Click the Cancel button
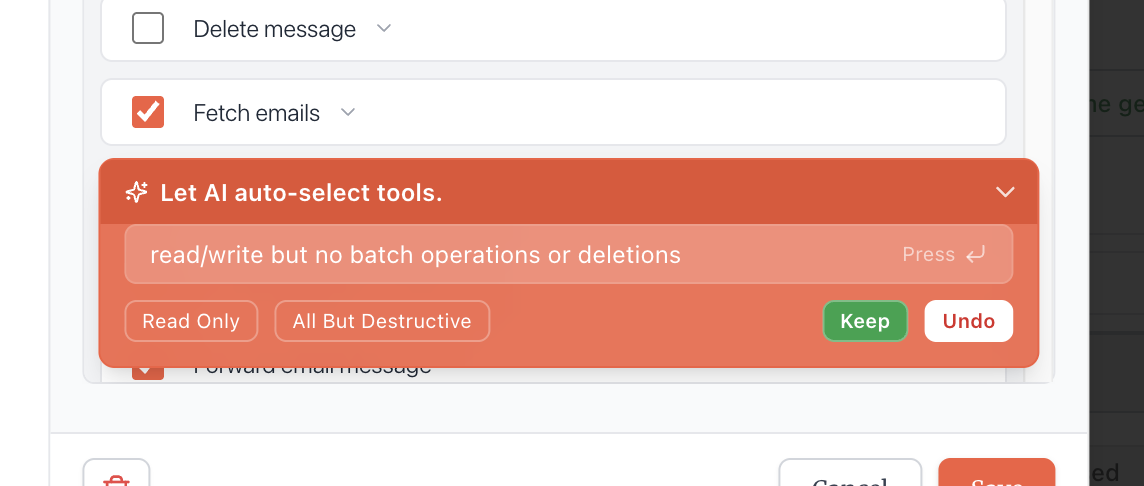 click(x=850, y=478)
